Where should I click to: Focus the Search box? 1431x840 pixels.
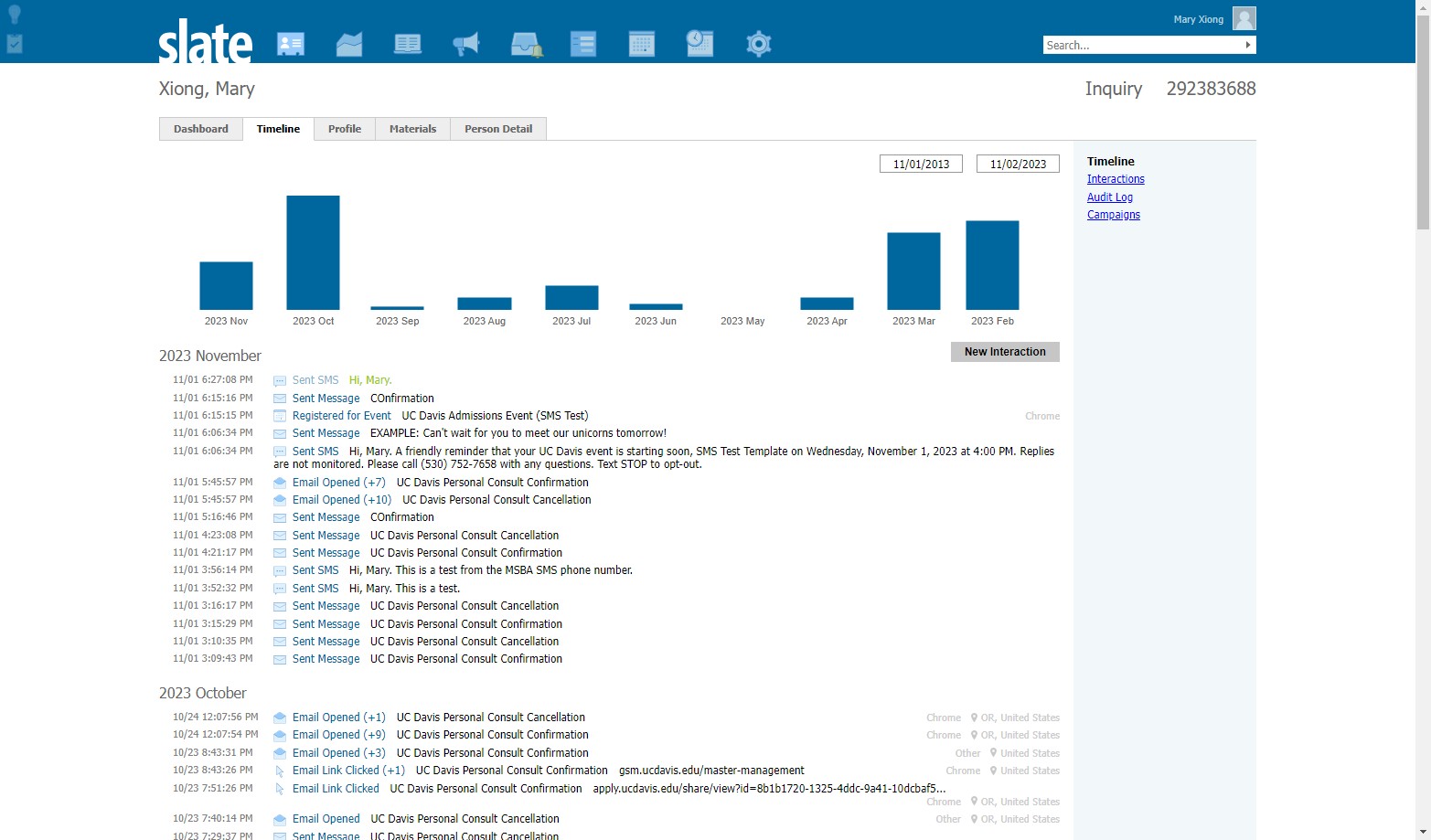click(1142, 45)
